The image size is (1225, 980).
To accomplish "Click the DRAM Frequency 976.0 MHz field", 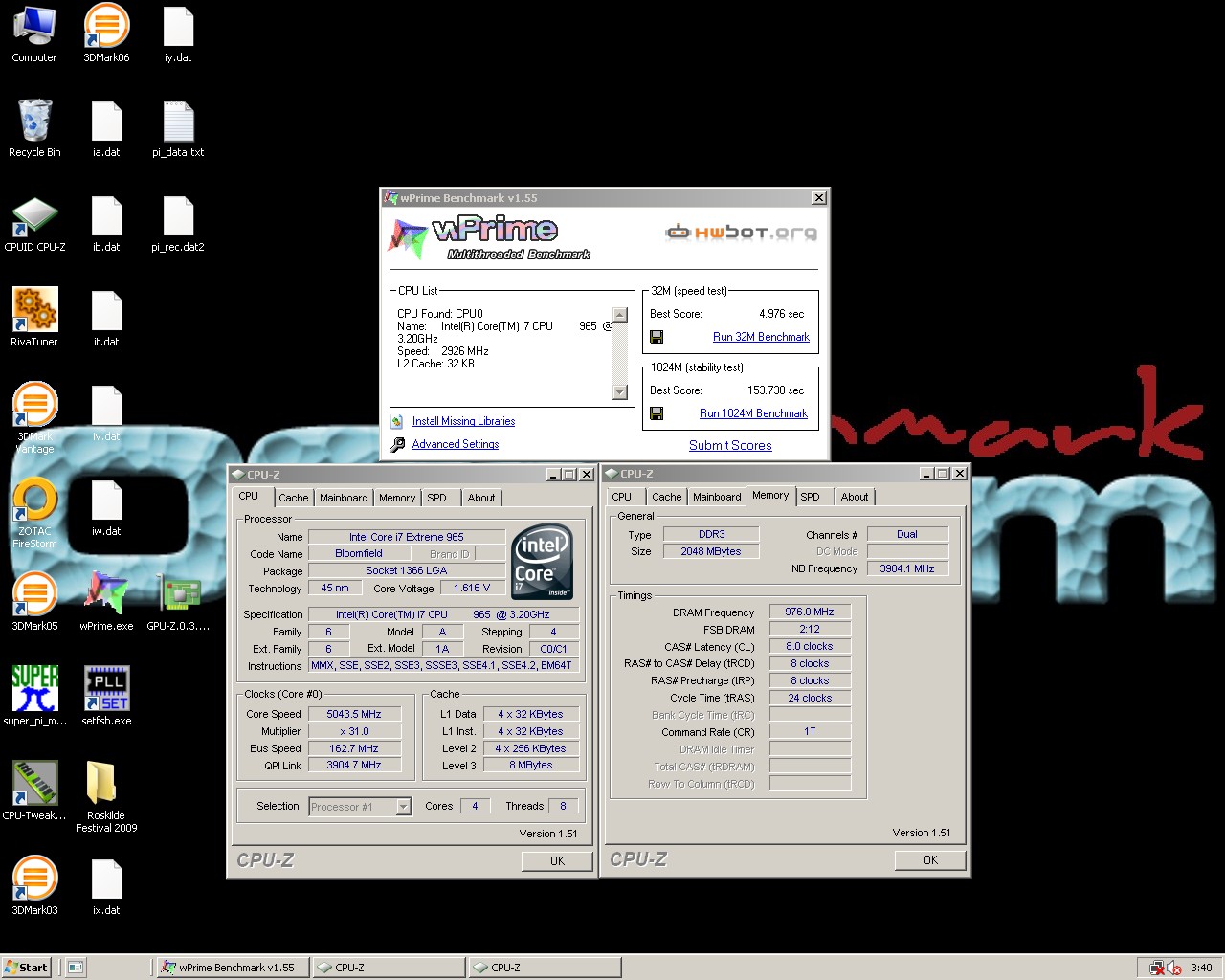I will [x=810, y=612].
